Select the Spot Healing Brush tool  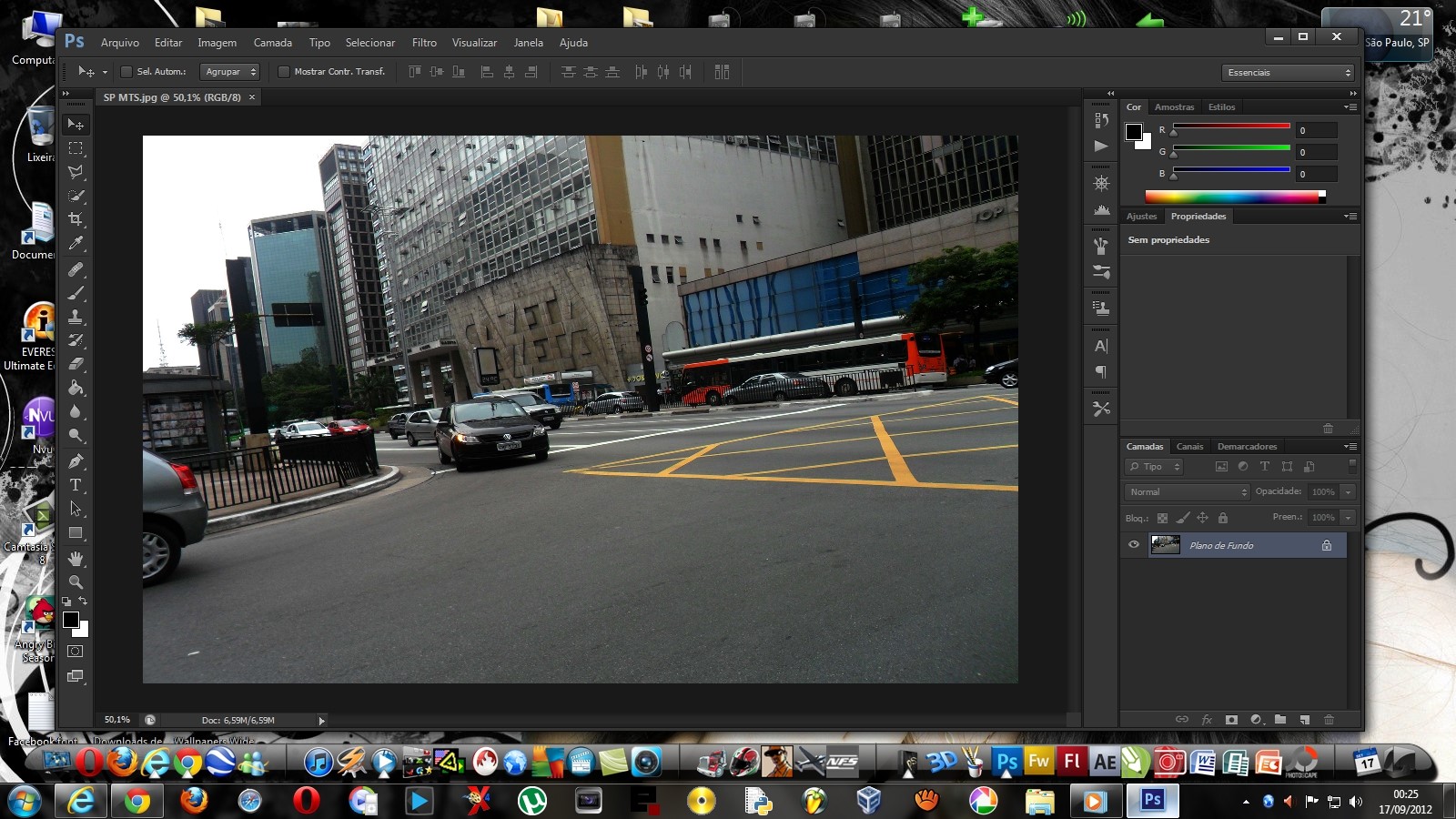click(76, 269)
